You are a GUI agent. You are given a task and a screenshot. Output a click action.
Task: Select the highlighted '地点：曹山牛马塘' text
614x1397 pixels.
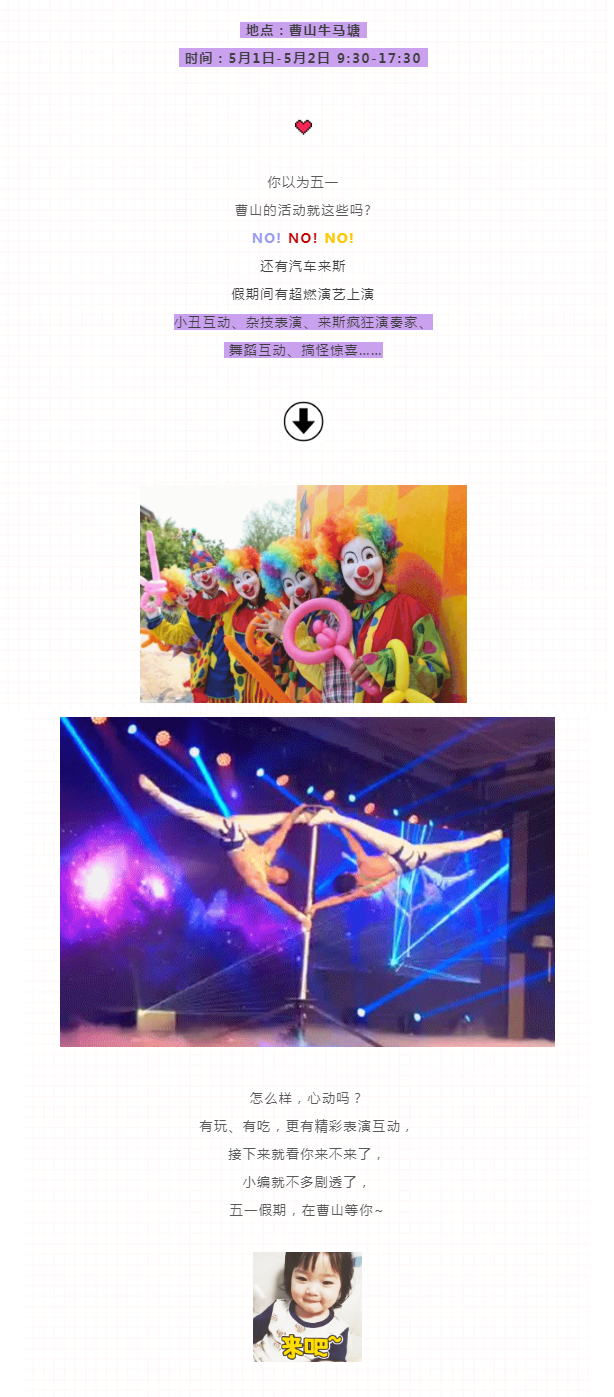303,30
